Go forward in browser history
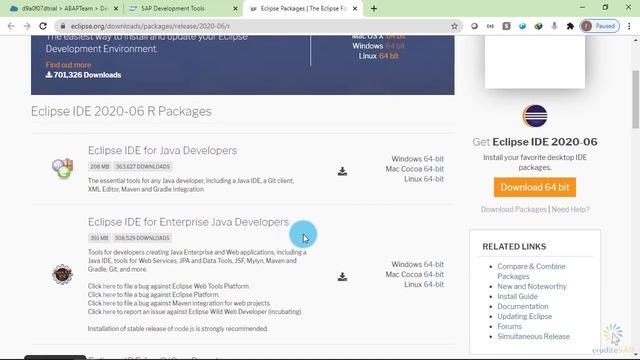640x360 pixels. click(27, 26)
